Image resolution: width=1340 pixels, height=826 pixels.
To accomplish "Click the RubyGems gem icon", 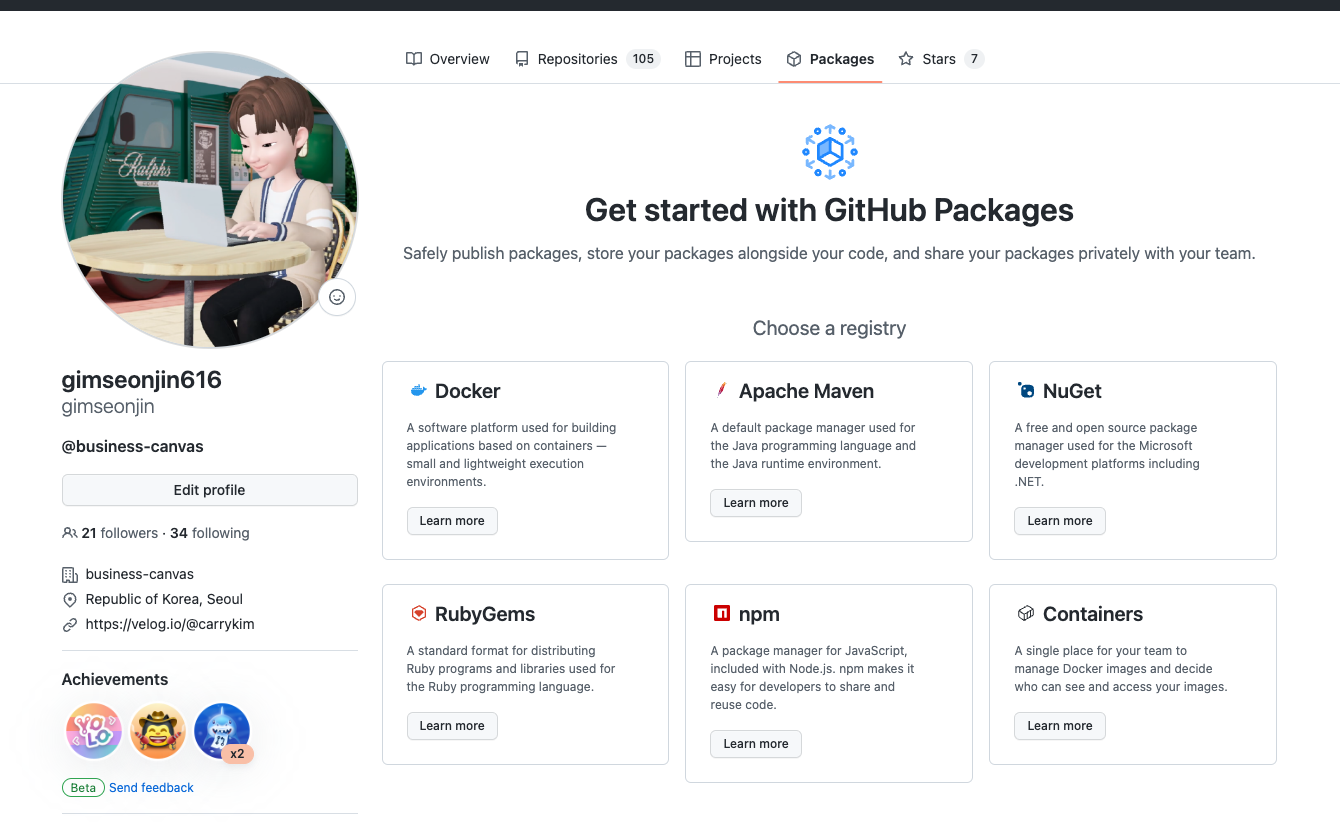I will click(x=419, y=614).
